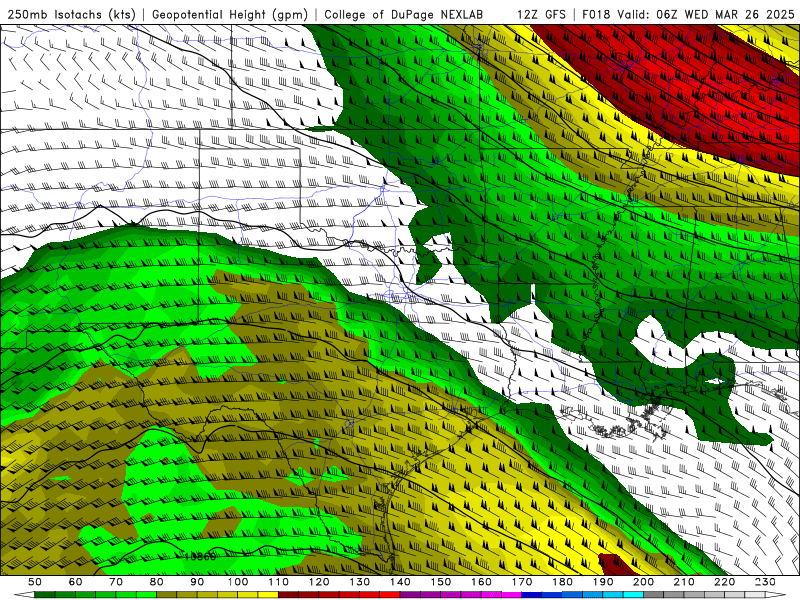Click the '150' legend value

coord(441,582)
